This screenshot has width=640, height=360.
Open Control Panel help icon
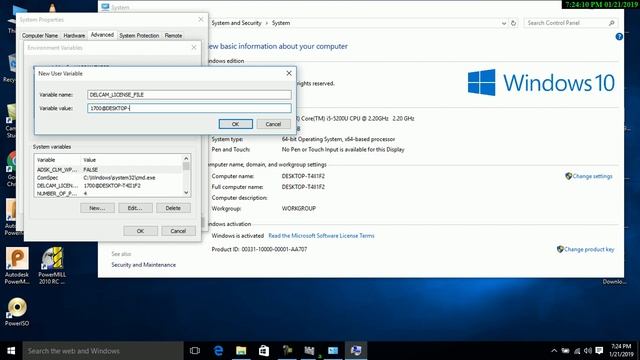pyautogui.click(x=619, y=37)
